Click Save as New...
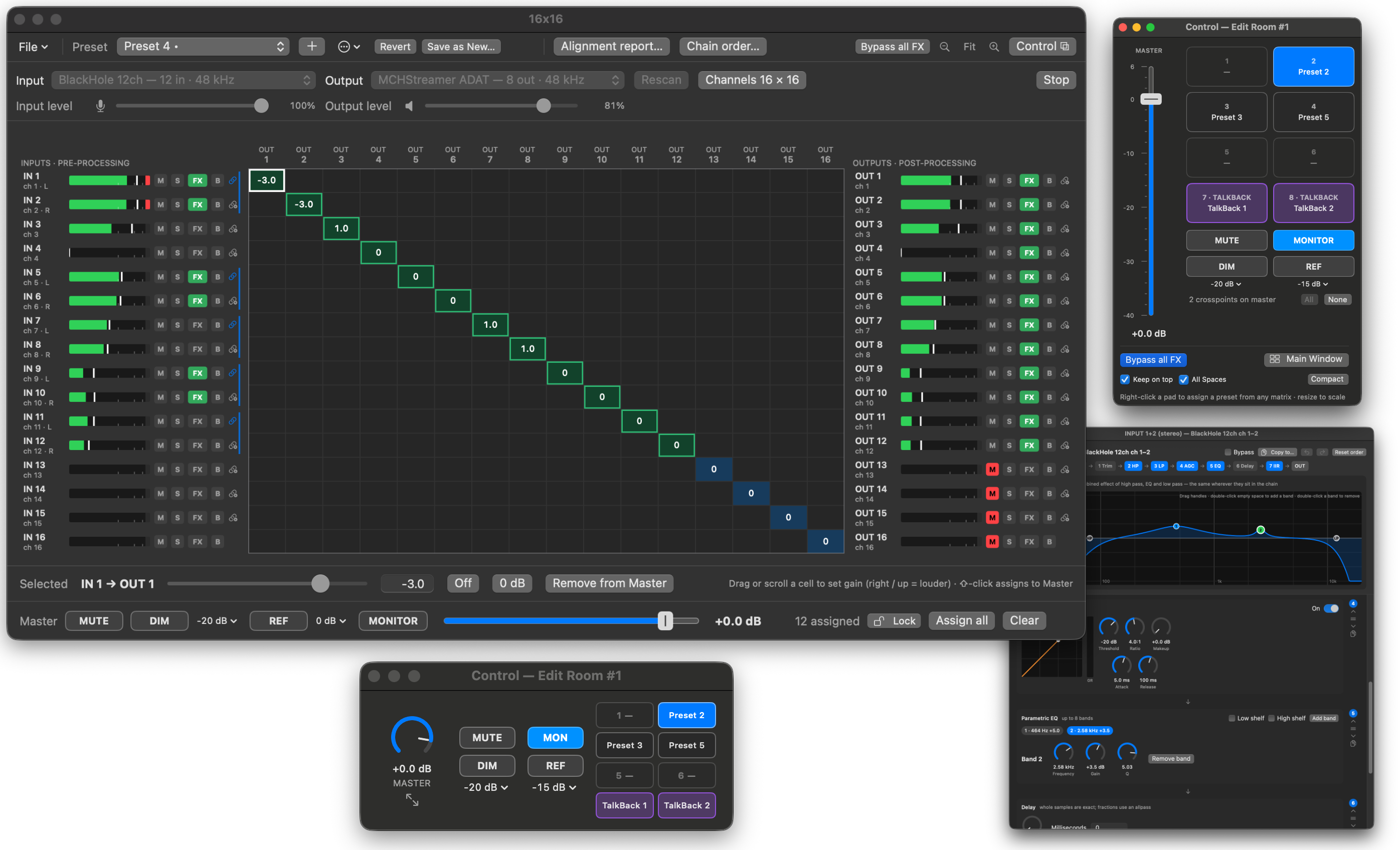 pos(461,47)
